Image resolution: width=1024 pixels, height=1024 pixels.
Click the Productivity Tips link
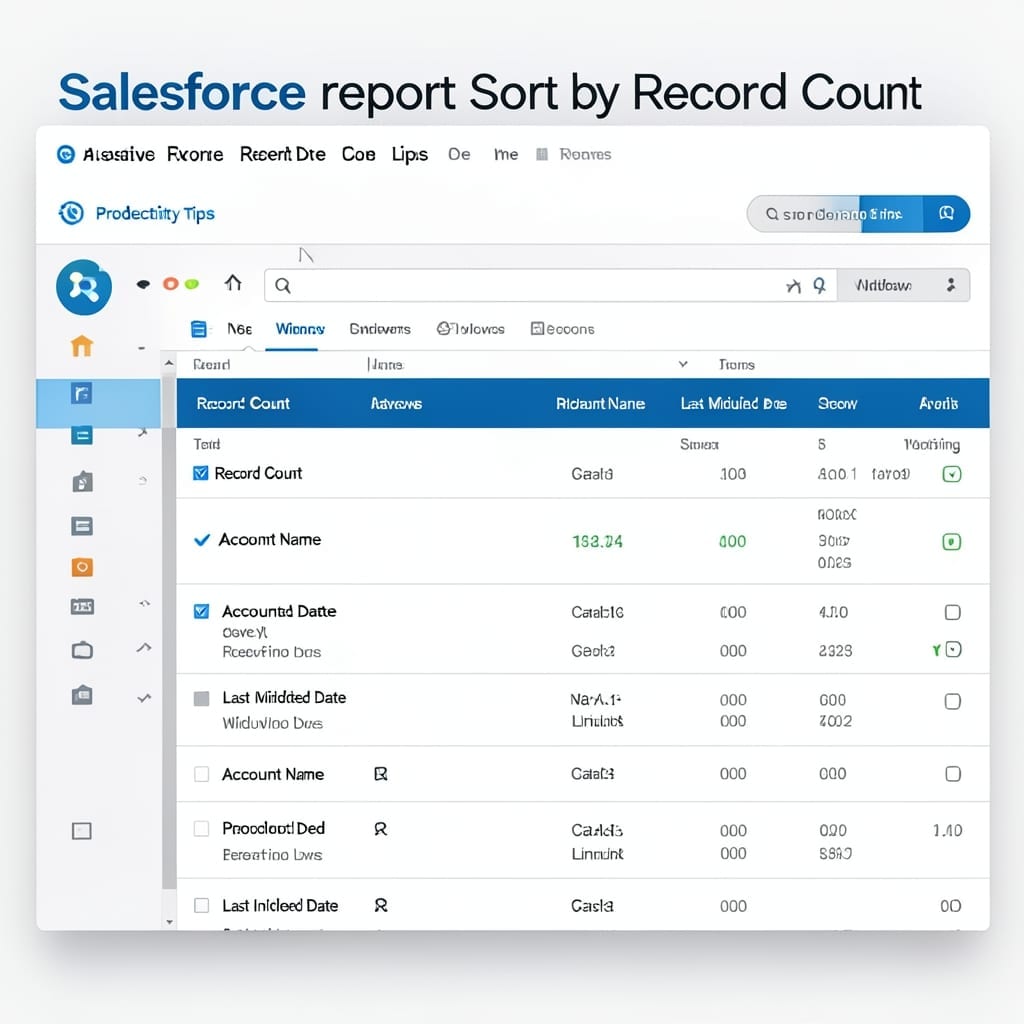(155, 214)
